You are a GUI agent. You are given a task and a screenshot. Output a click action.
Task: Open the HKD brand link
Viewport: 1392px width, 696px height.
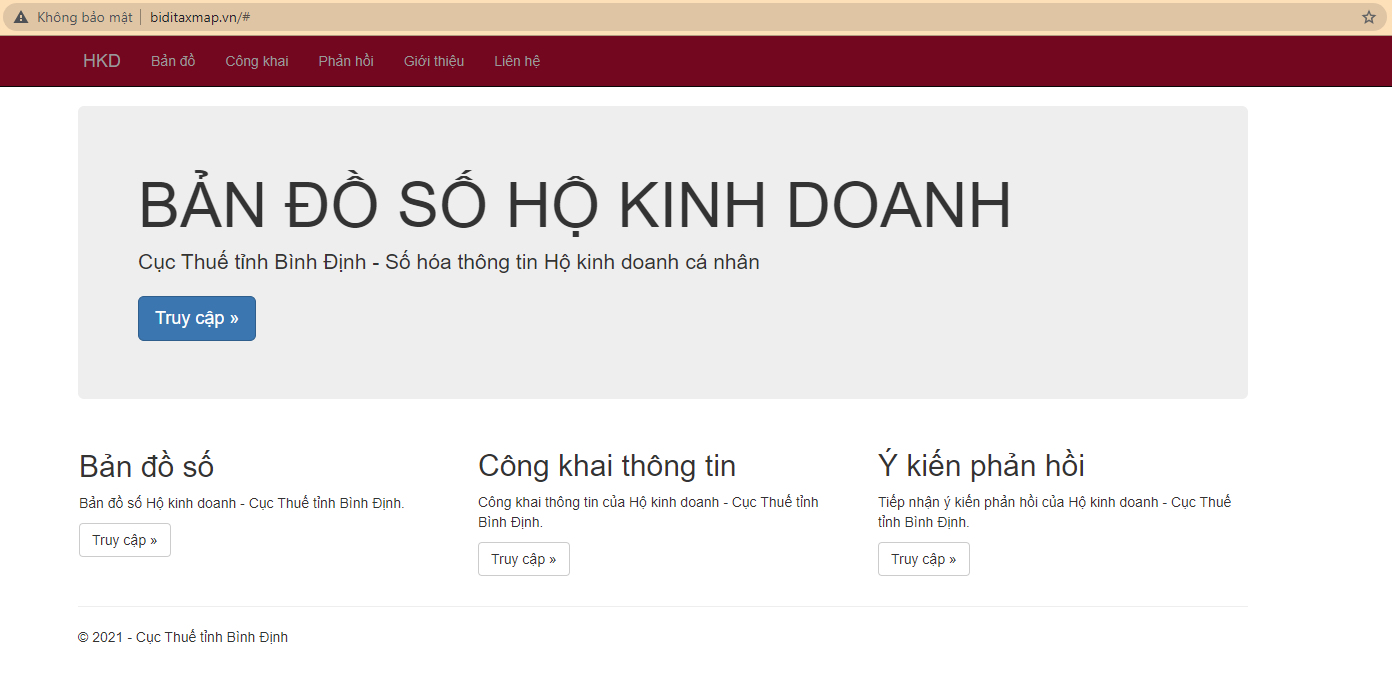(x=102, y=61)
